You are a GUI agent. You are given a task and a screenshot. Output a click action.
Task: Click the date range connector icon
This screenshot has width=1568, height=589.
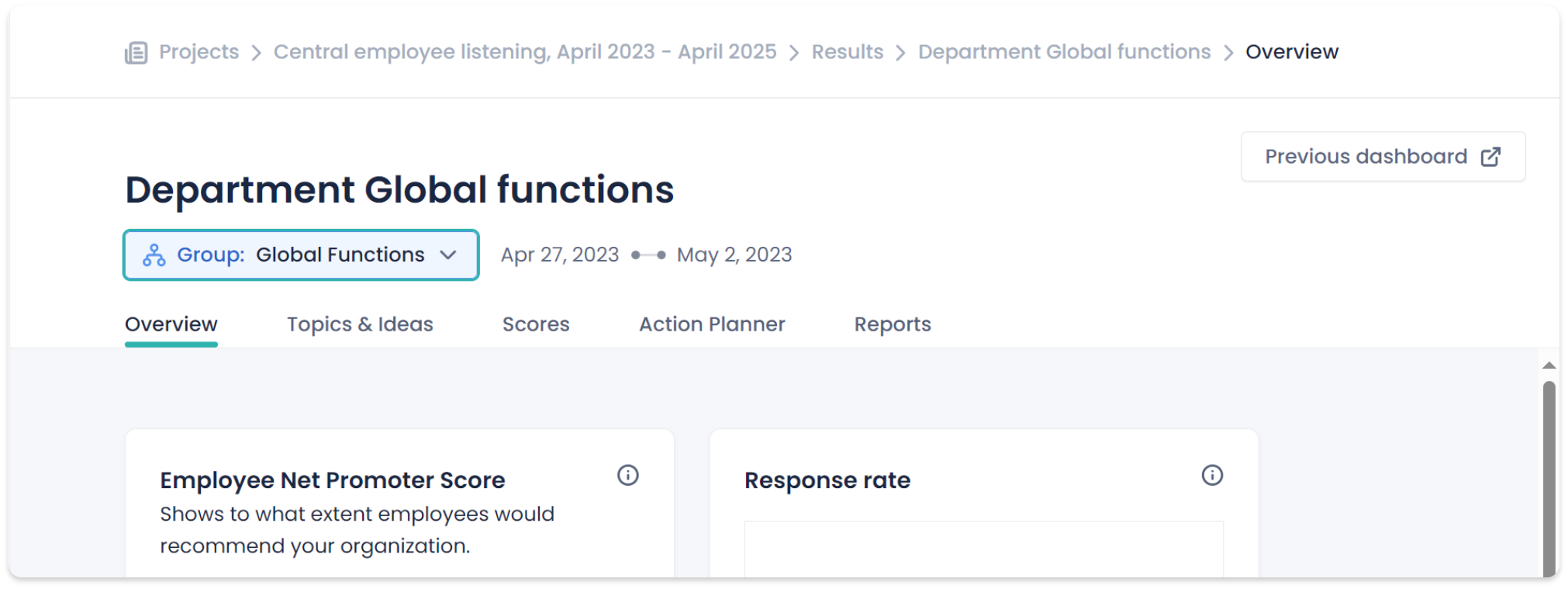click(648, 255)
